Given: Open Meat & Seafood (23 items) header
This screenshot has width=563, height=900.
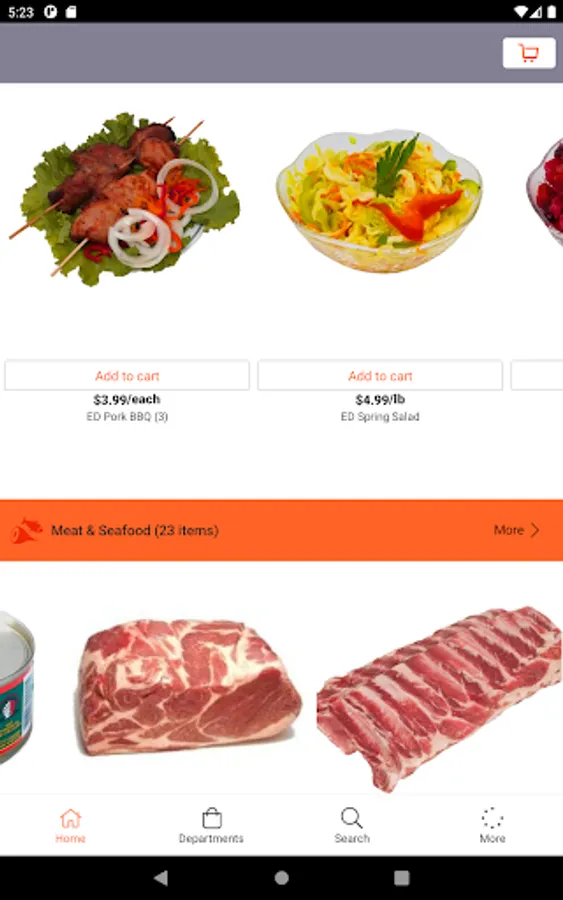Looking at the screenshot, I should pyautogui.click(x=135, y=530).
